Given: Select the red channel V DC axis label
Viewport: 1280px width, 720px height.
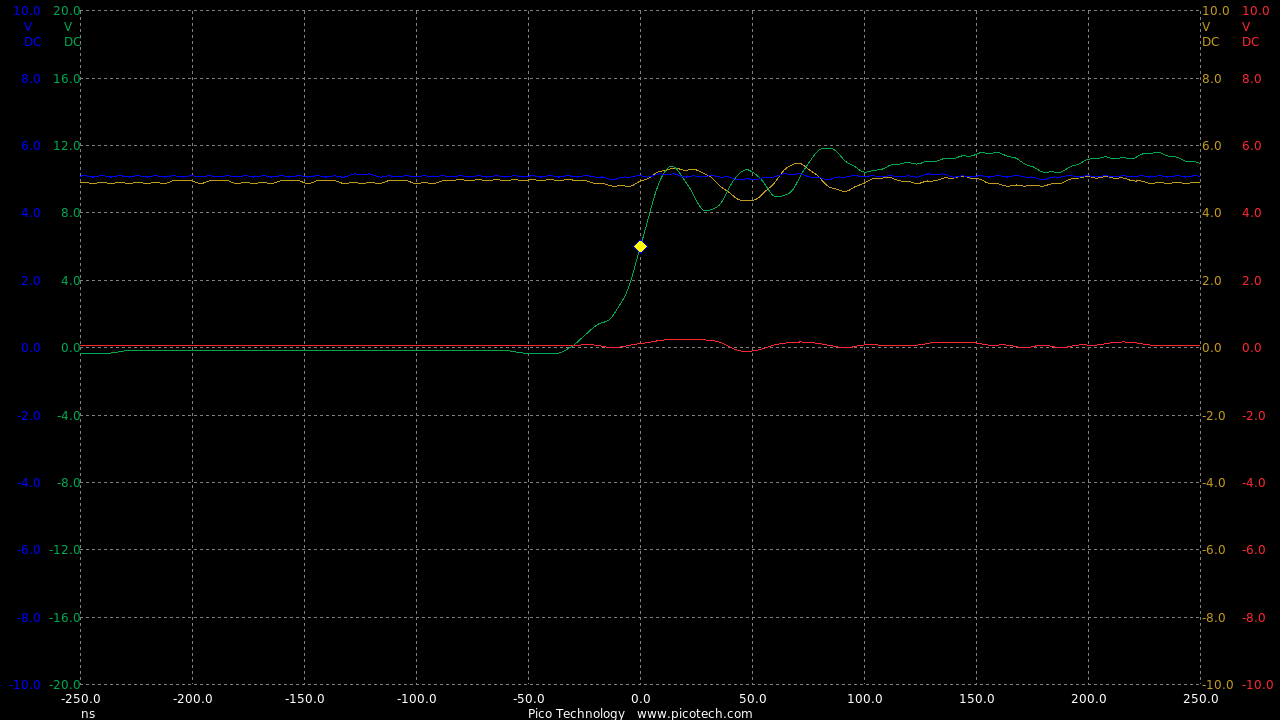Looking at the screenshot, I should pos(1250,34).
